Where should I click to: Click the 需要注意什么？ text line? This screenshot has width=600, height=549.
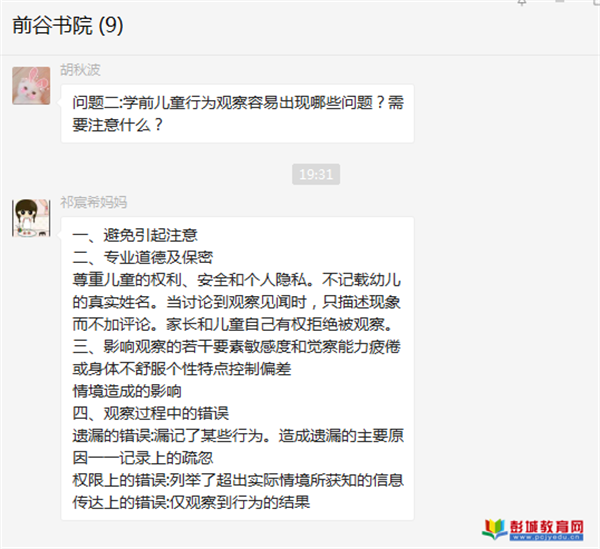click(118, 125)
